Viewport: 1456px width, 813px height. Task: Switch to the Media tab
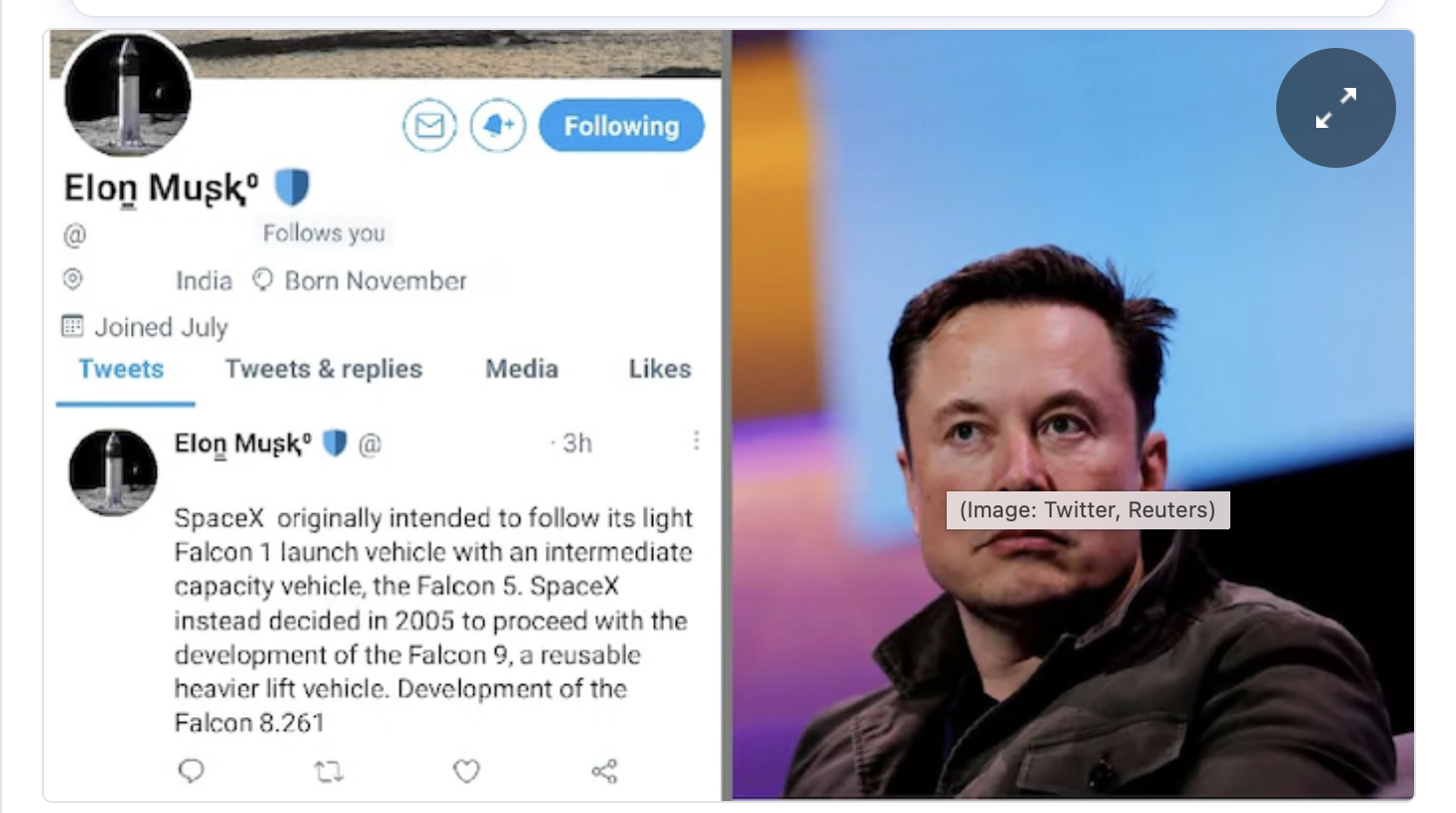click(x=522, y=369)
